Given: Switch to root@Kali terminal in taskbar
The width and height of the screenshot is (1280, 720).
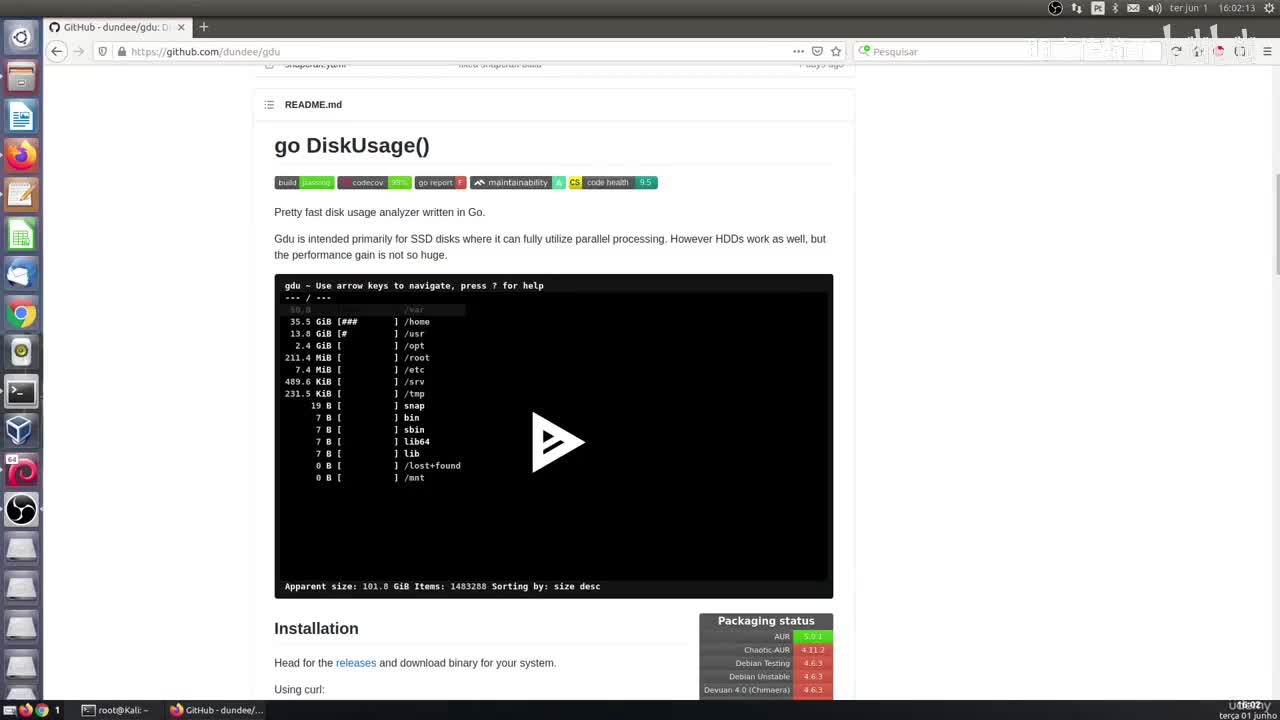Looking at the screenshot, I should pos(115,710).
